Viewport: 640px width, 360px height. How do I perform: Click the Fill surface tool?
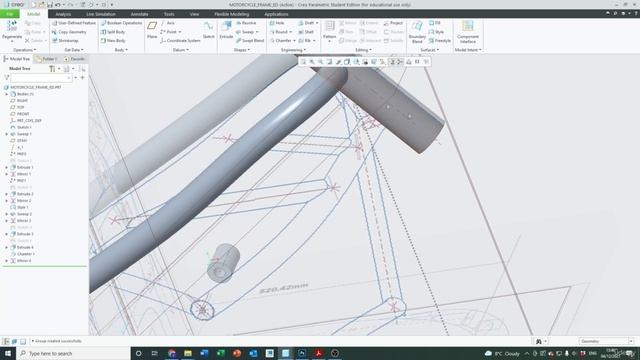click(x=434, y=23)
